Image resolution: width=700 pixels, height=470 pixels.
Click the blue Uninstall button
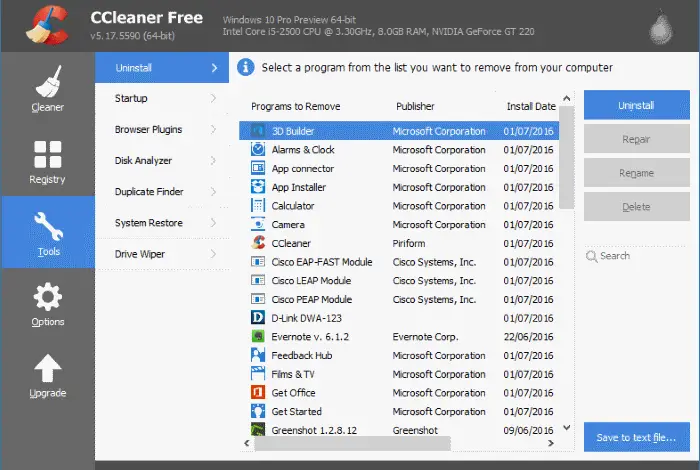637,105
